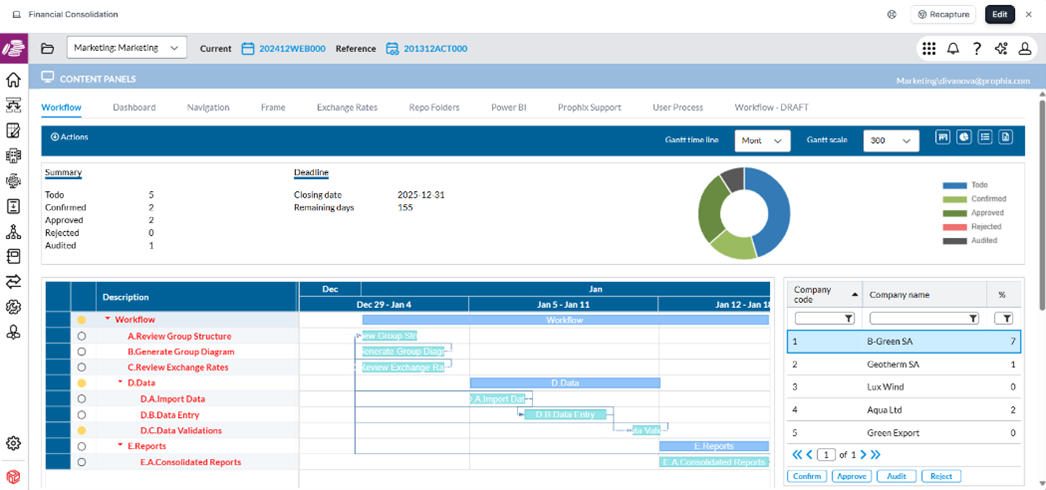Screen dimensions: 1046x490
Task: Select radio button for D.B.Data Entry
Action: 82,415
